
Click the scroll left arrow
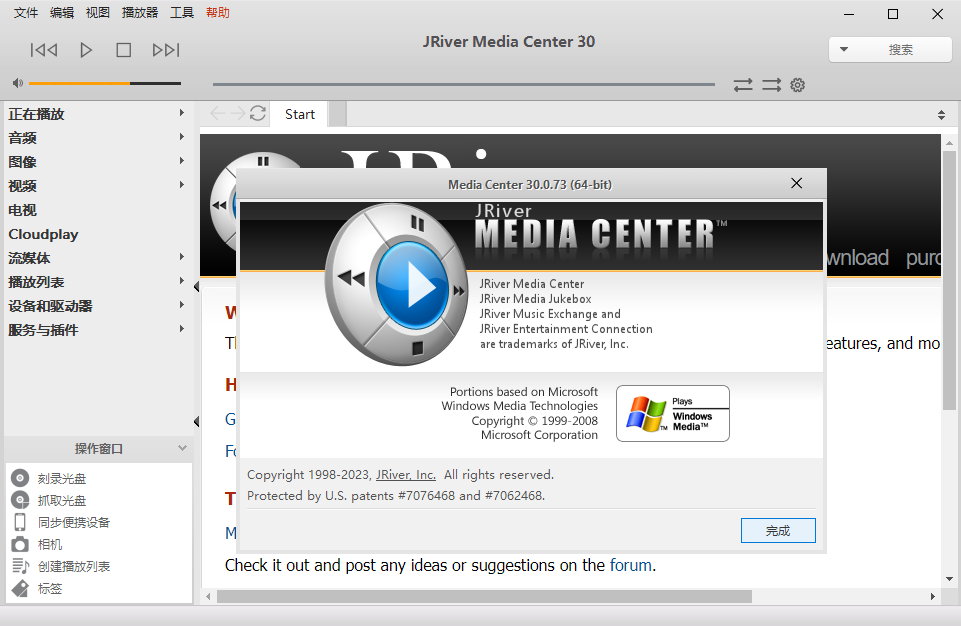click(208, 596)
